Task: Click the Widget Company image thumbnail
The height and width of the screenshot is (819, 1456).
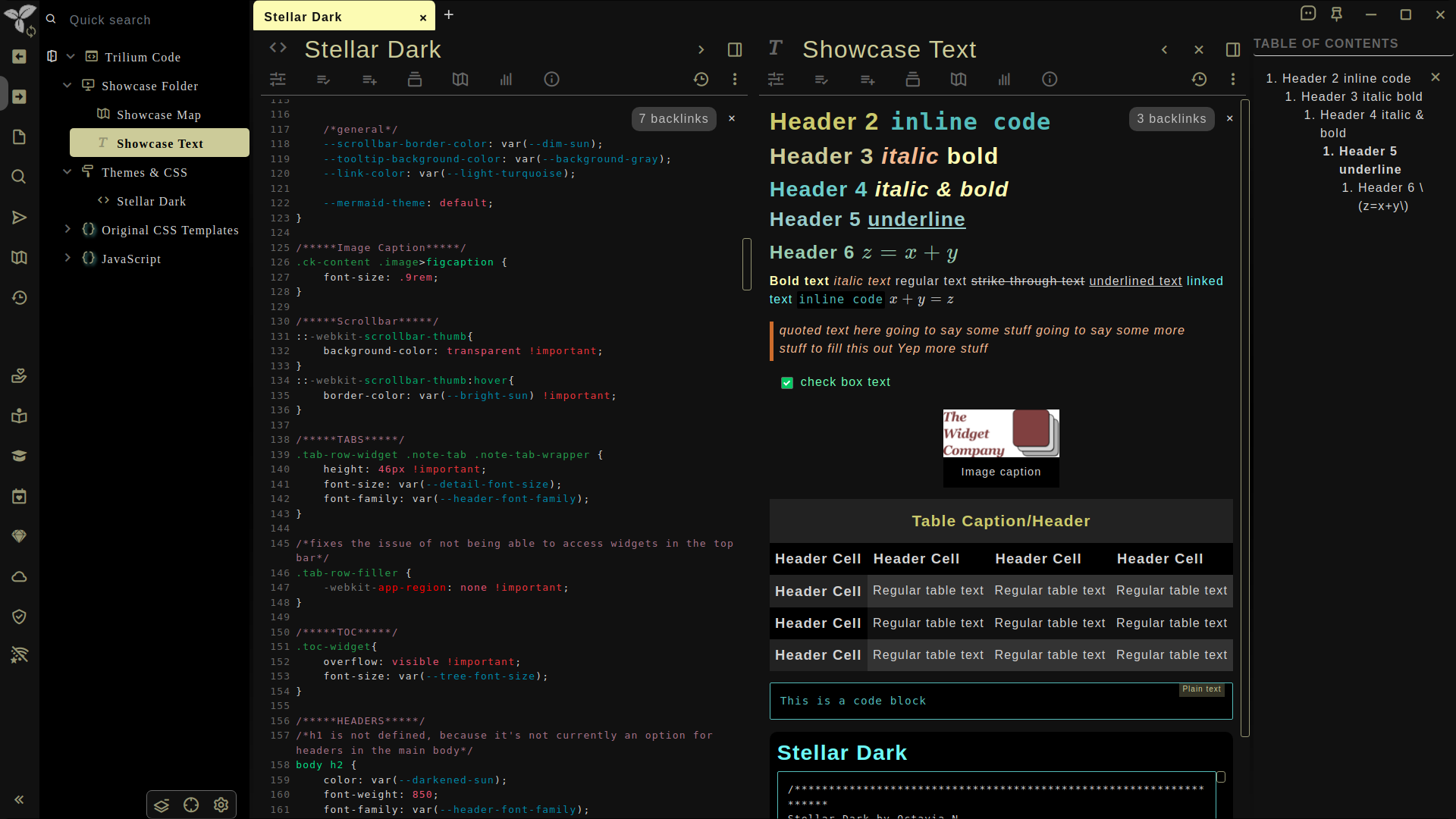Action: click(1001, 434)
